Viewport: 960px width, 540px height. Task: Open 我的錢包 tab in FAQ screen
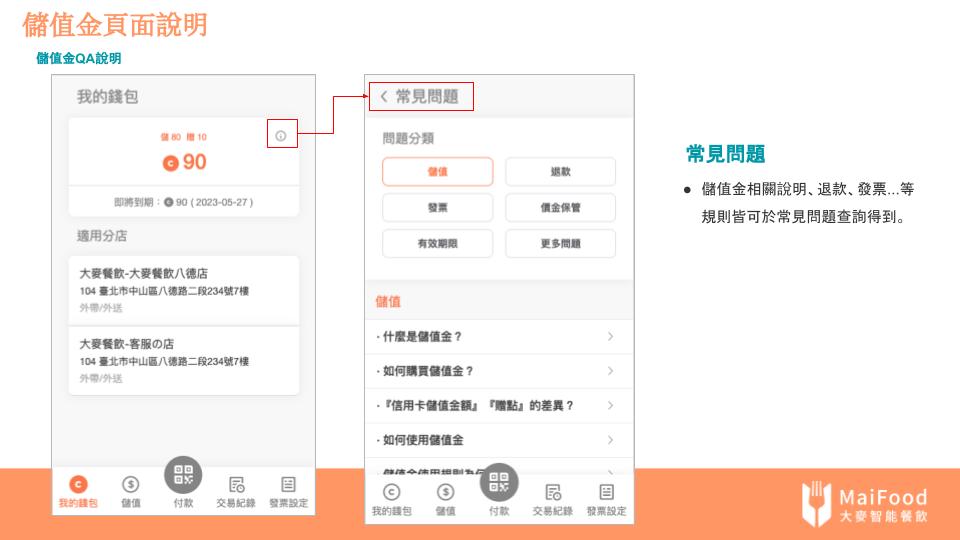392,498
